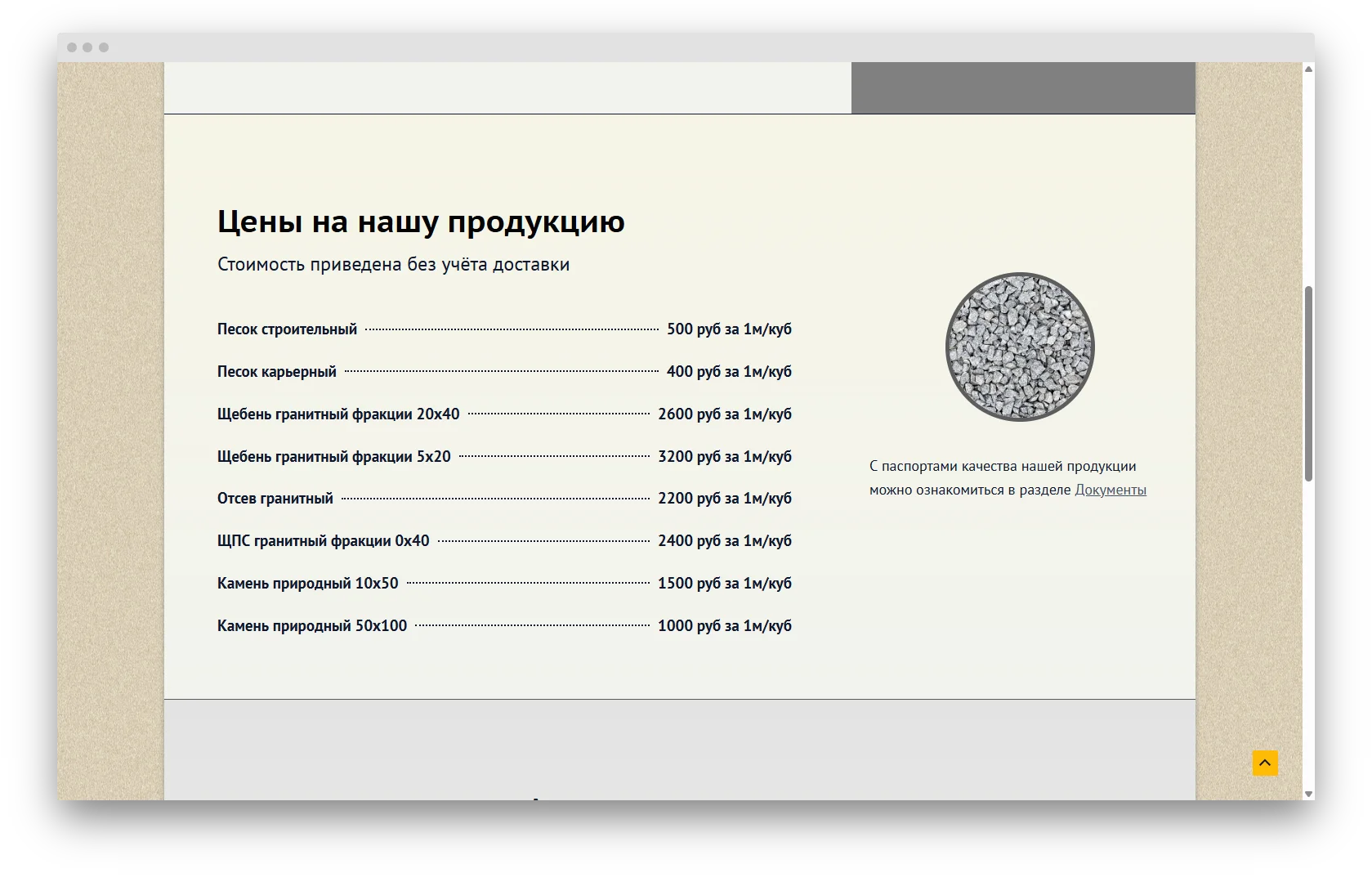Viewport: 1372px width, 882px height.
Task: Click the Отсев гранитный item
Action: (x=275, y=498)
